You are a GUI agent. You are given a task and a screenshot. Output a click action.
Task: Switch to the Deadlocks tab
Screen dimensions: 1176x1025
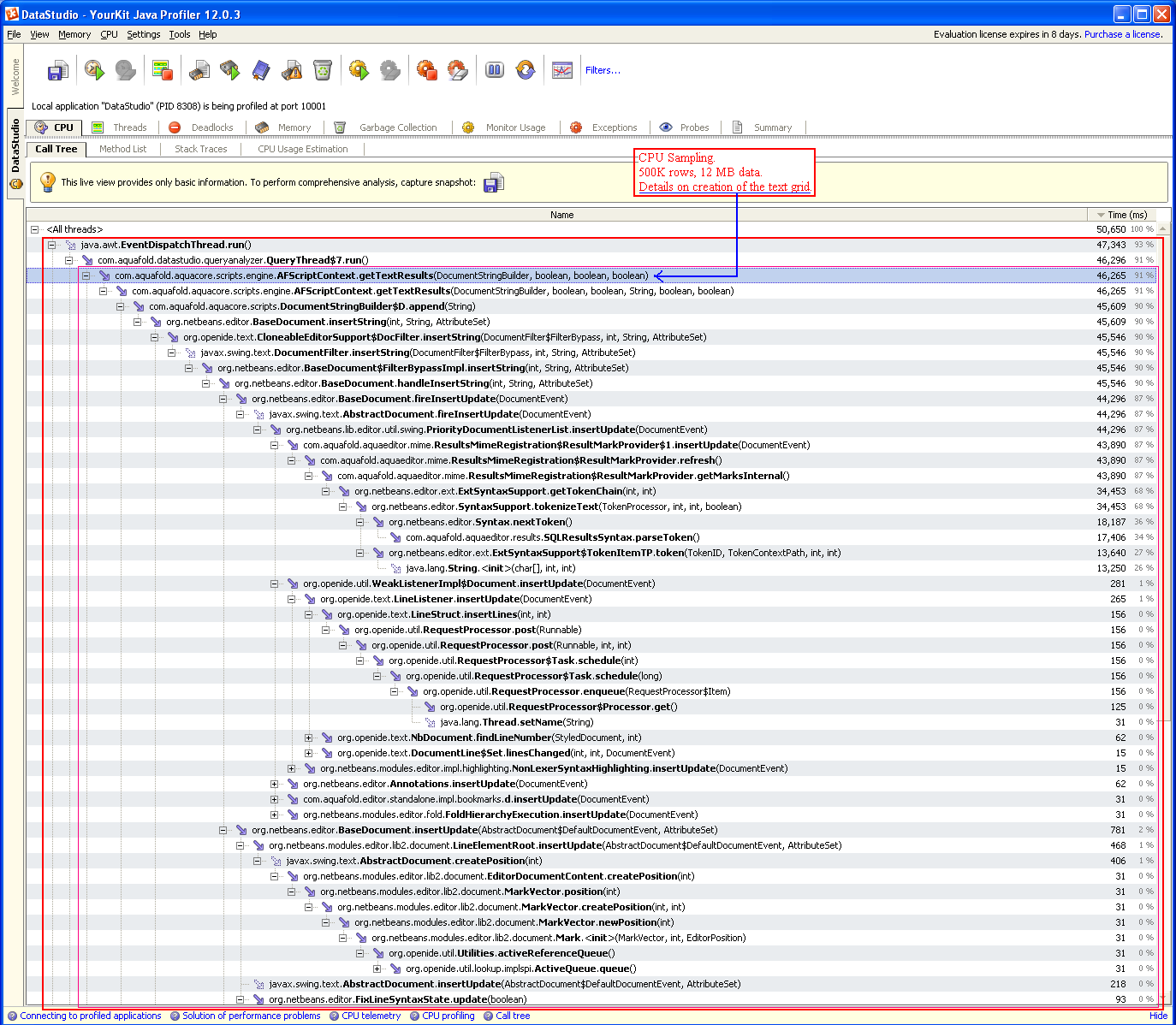(201, 127)
